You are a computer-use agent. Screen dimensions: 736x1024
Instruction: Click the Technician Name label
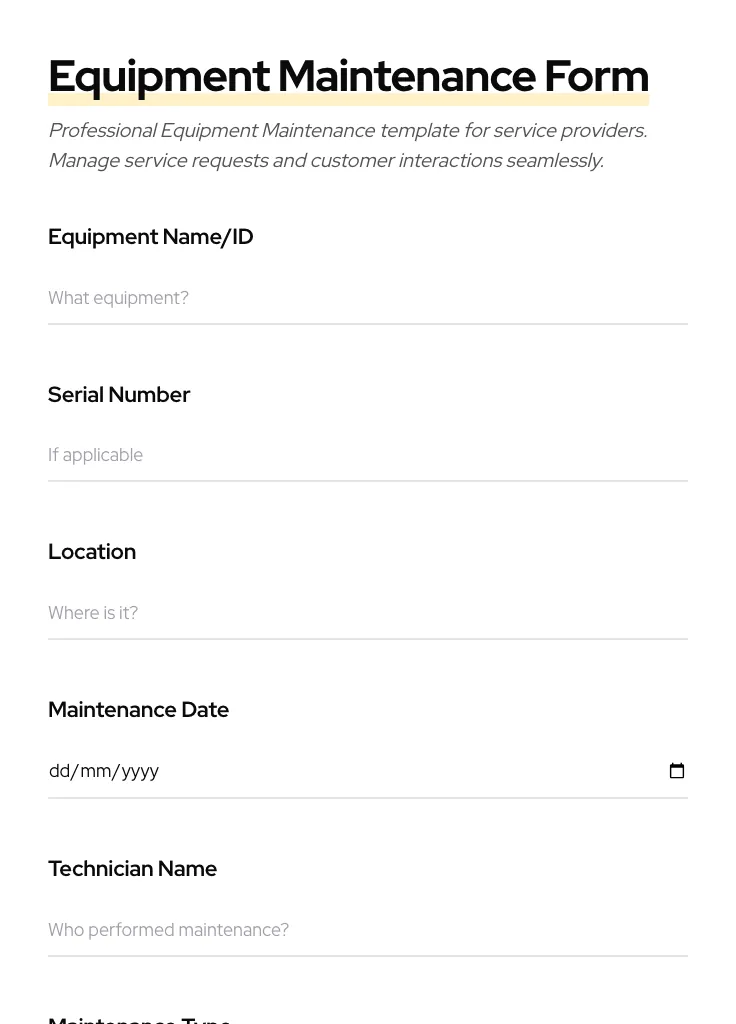point(132,869)
